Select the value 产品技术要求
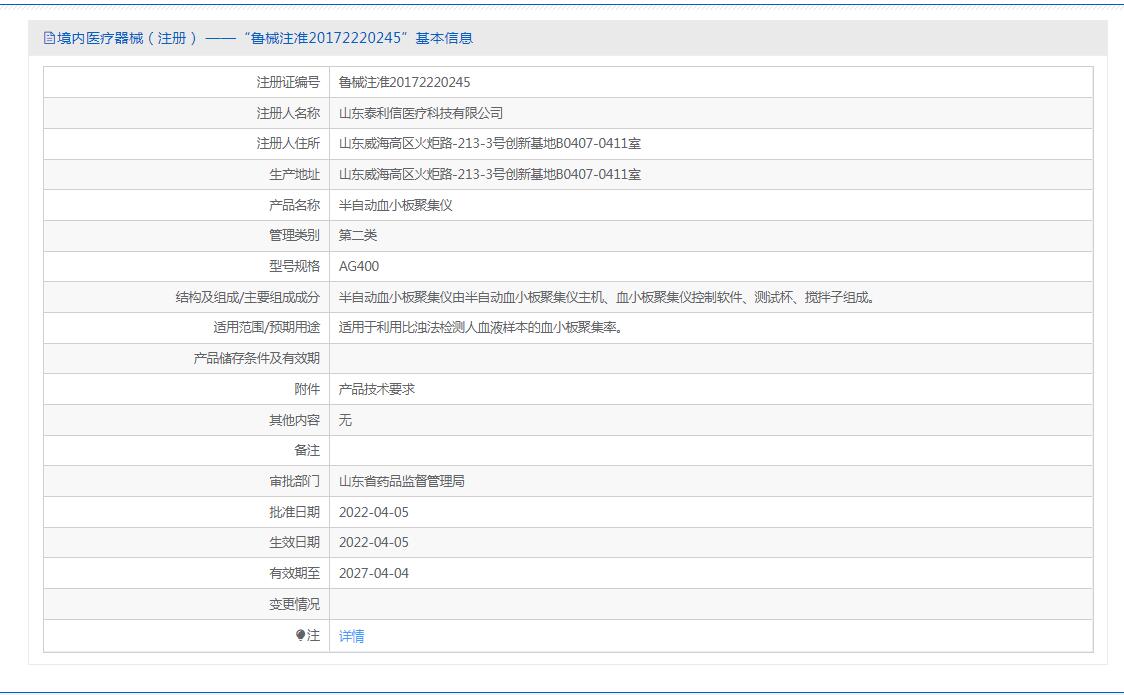 [x=377, y=389]
